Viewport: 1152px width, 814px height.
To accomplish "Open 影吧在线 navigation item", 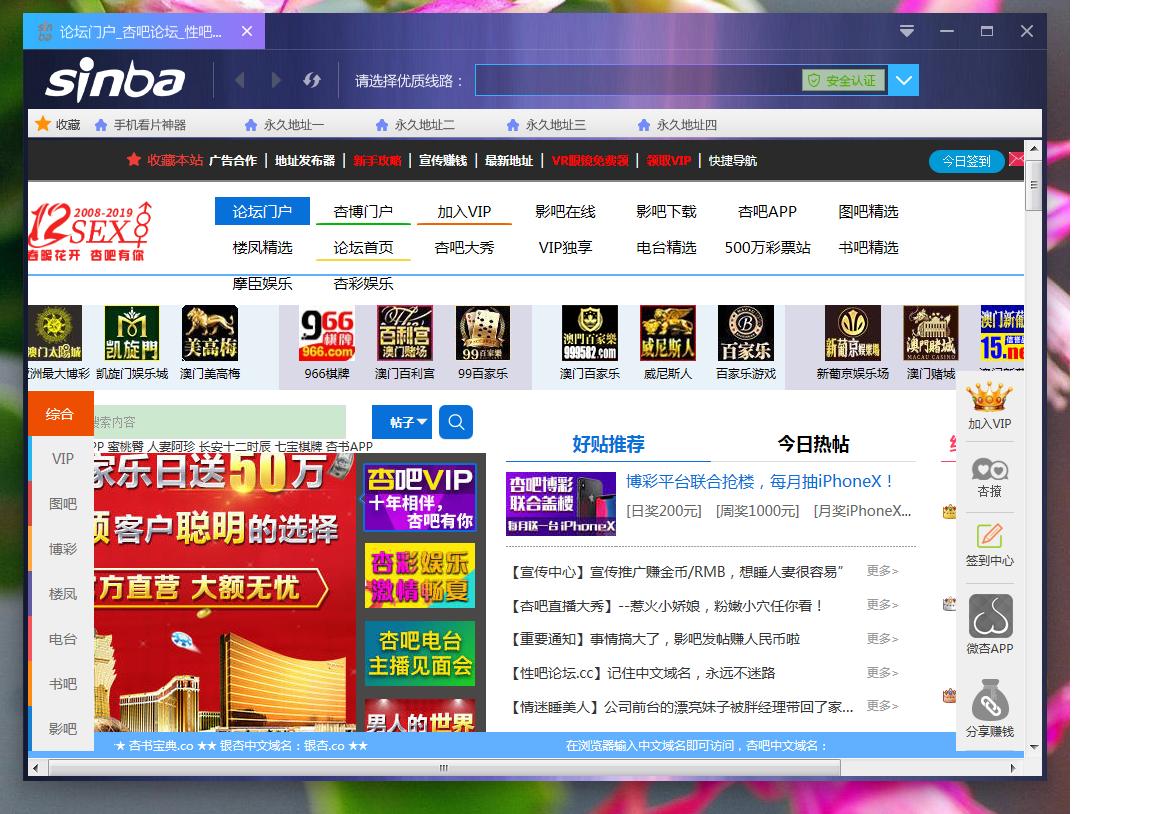I will click(565, 212).
